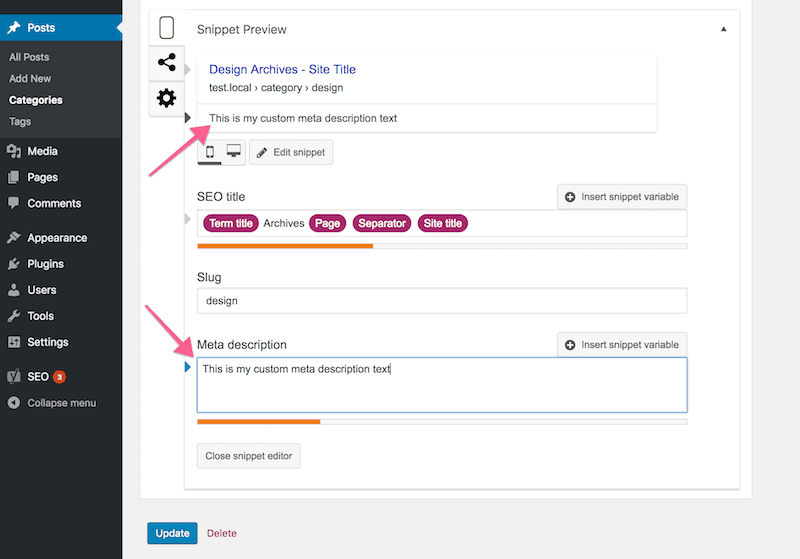Collapse the admin sidebar menu
Viewport: 800px width, 559px height.
click(x=61, y=403)
